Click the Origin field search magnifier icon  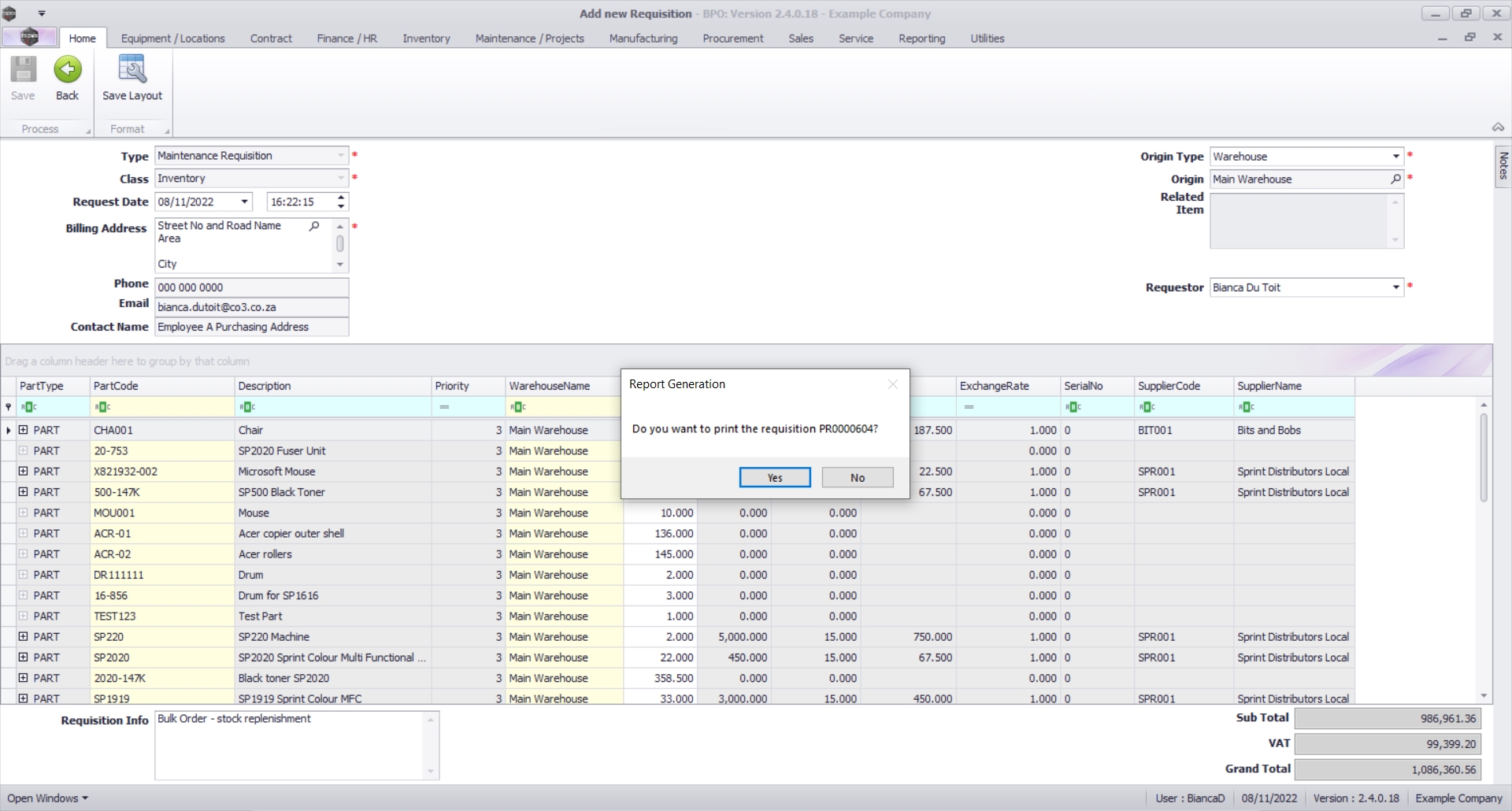point(1395,180)
